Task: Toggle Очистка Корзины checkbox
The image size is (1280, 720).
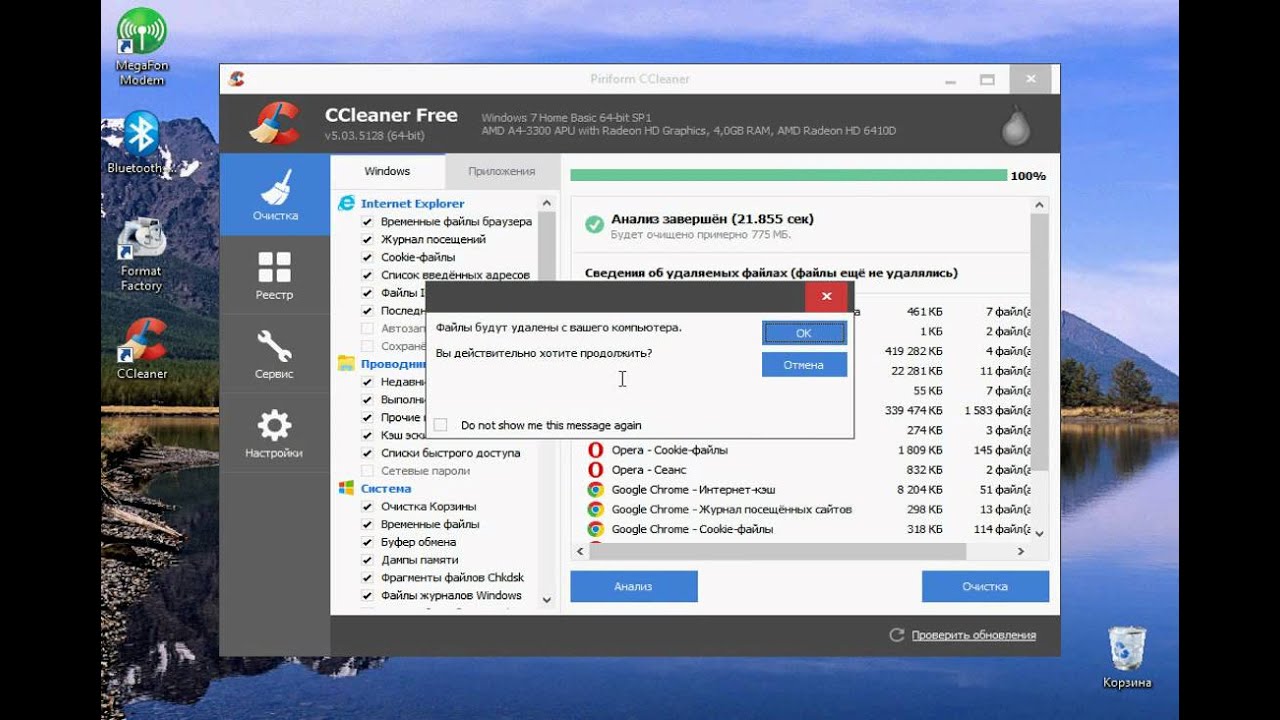Action: tap(367, 507)
